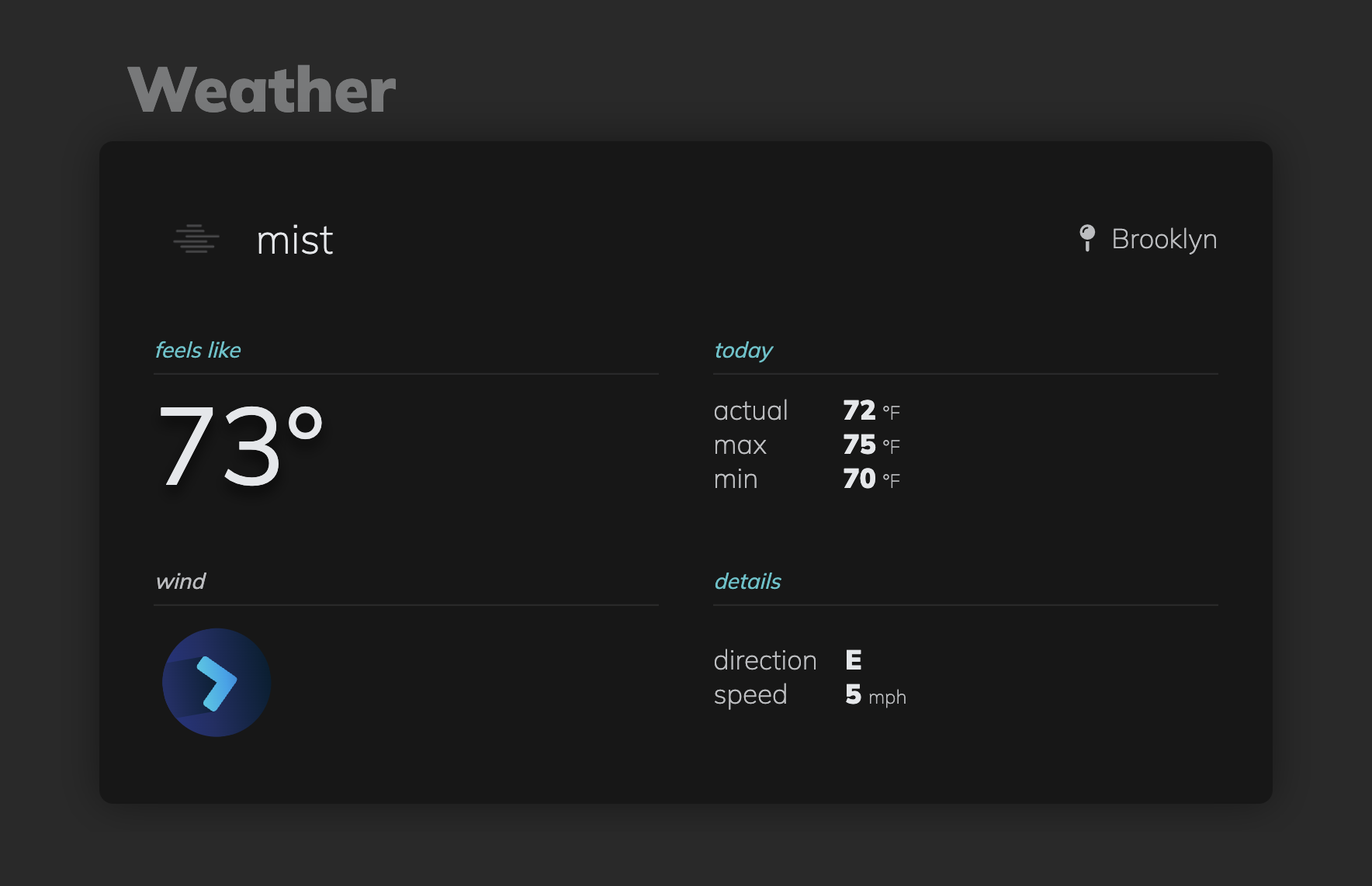Screen dimensions: 1372x886
Task: Click the max row label
Action: tap(740, 445)
